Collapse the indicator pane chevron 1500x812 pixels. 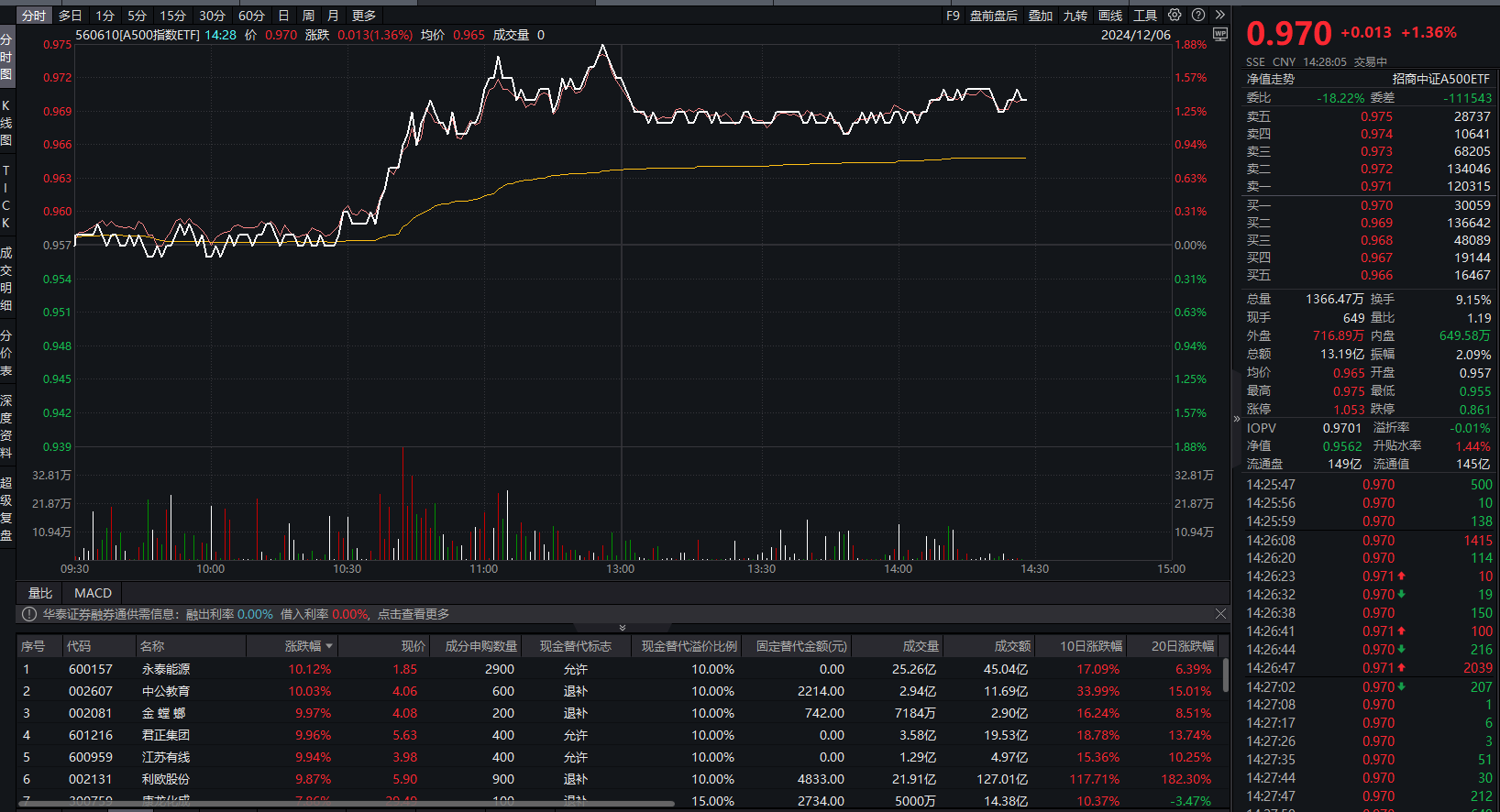[x=623, y=628]
